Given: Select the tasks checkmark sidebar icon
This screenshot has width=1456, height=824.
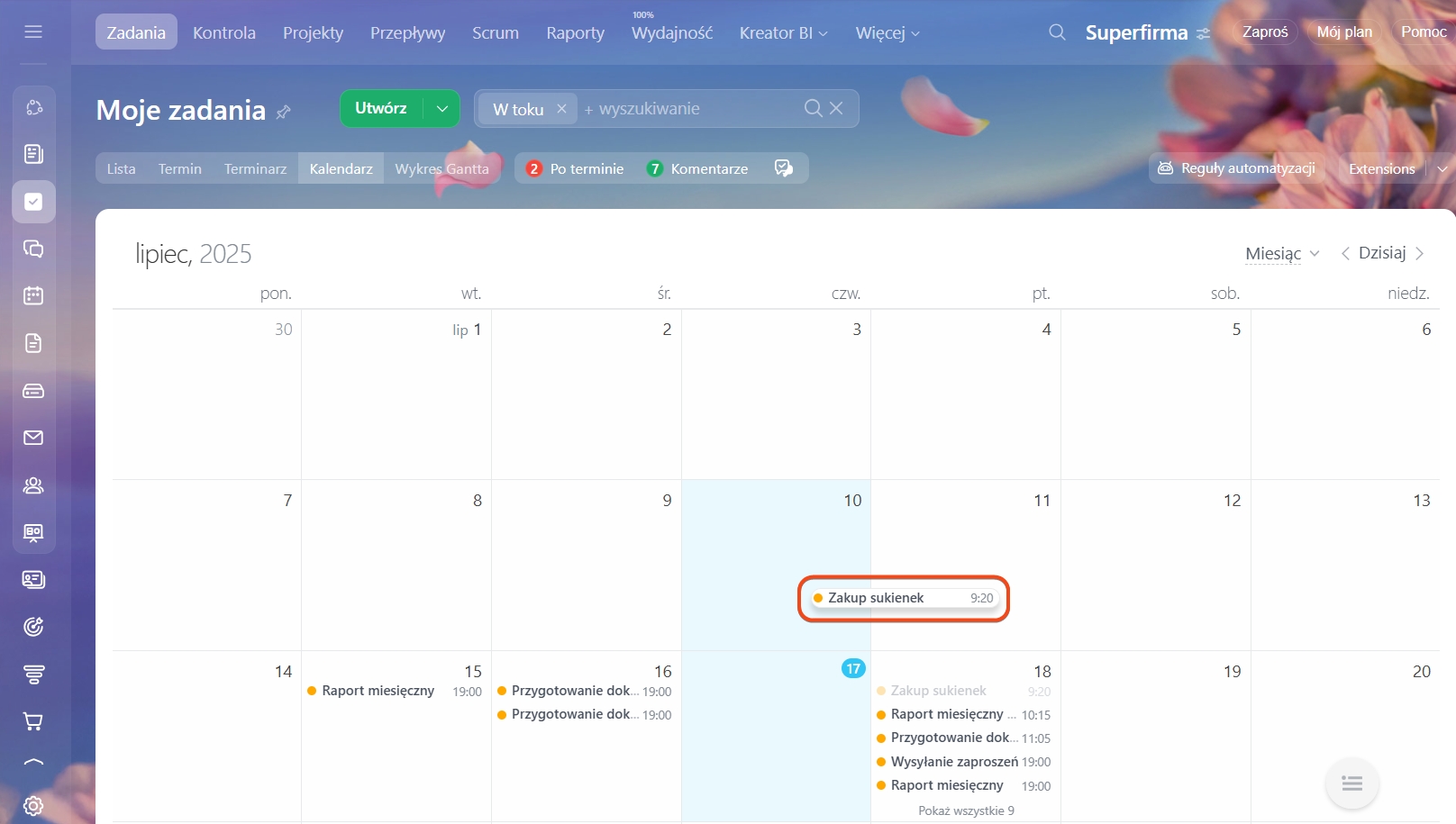Looking at the screenshot, I should point(33,202).
